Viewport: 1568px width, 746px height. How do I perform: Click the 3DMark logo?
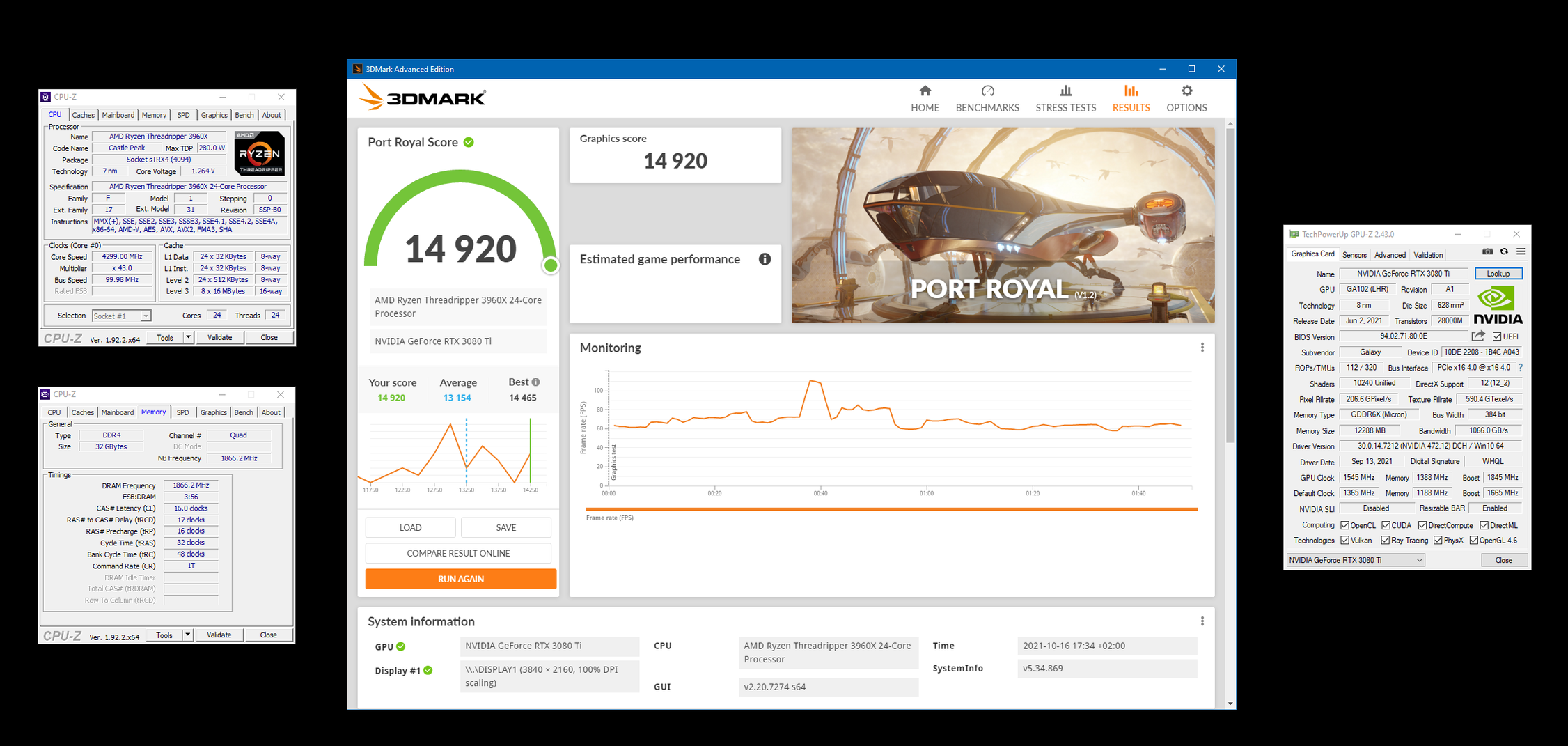[423, 98]
